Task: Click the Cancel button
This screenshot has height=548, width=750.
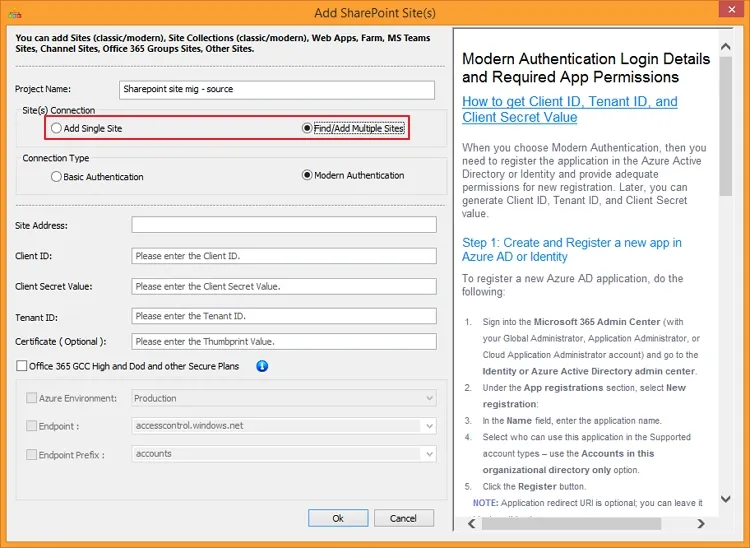Action: click(403, 518)
